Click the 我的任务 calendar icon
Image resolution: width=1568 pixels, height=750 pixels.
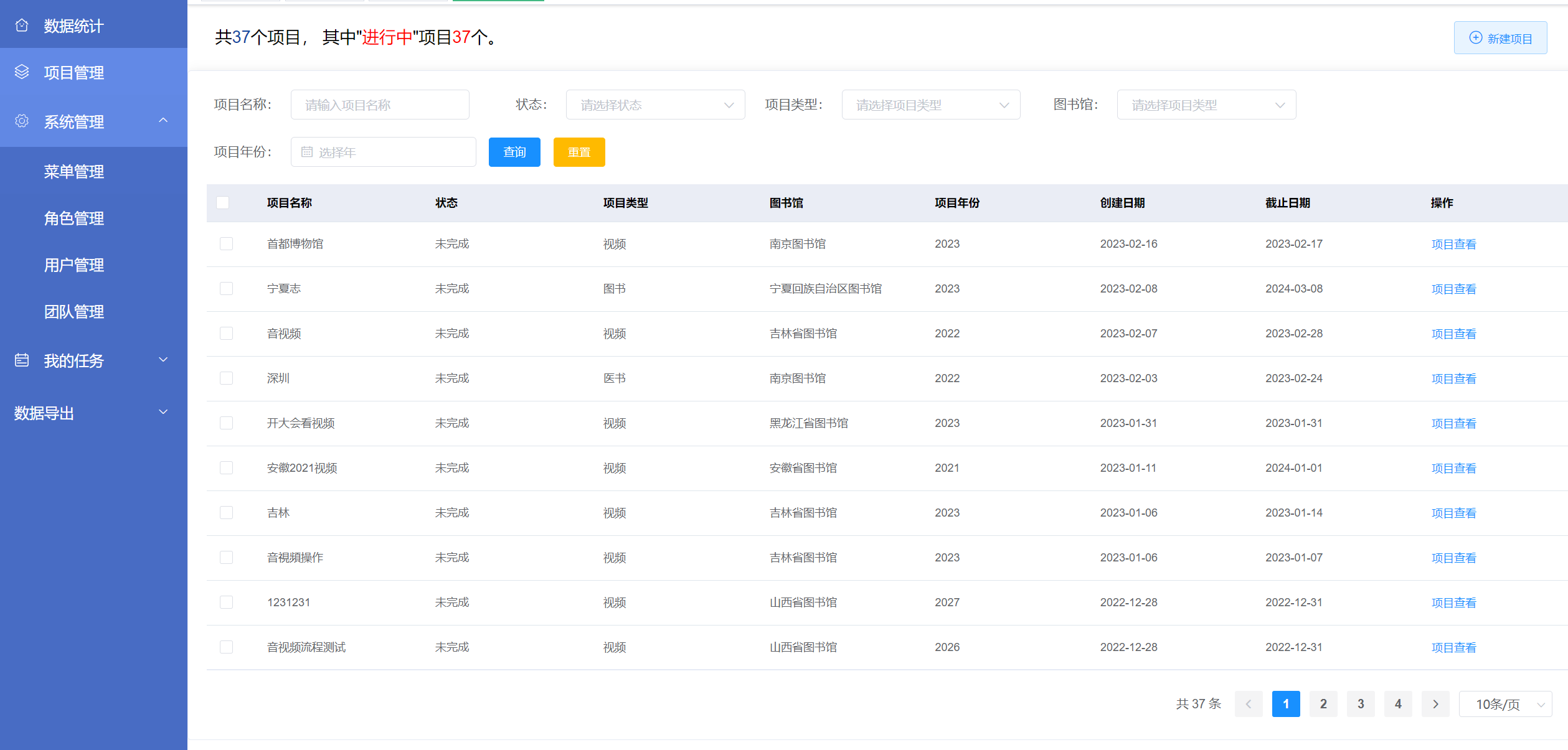point(22,360)
